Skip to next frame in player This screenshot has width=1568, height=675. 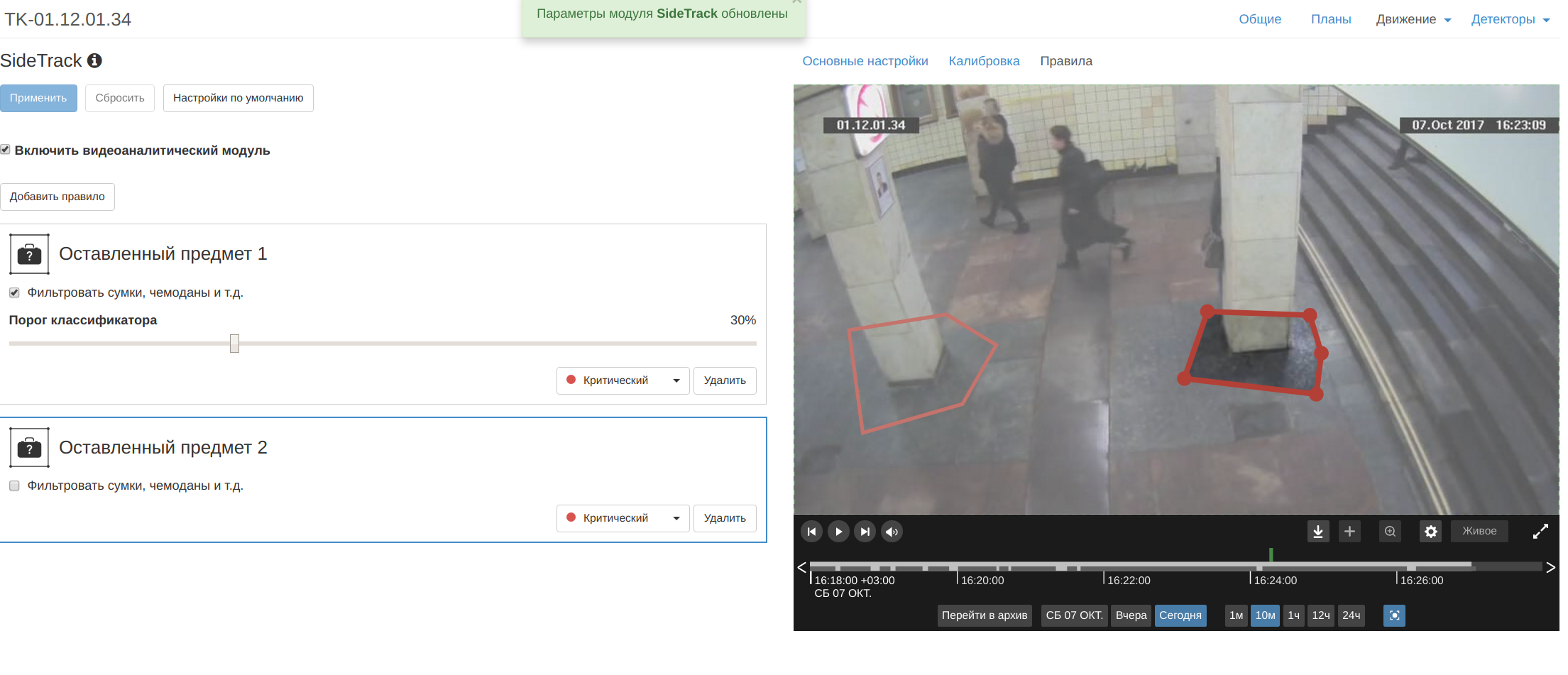(x=865, y=532)
